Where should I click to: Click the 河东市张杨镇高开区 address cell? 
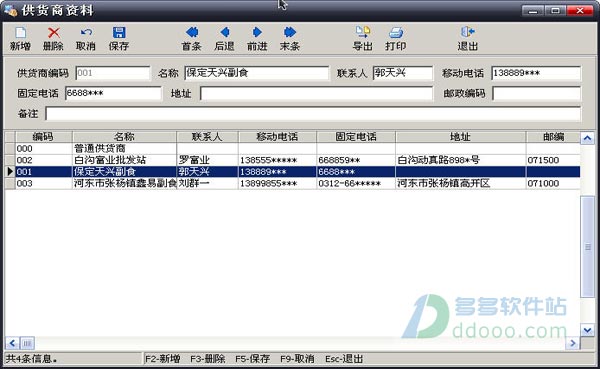460,183
